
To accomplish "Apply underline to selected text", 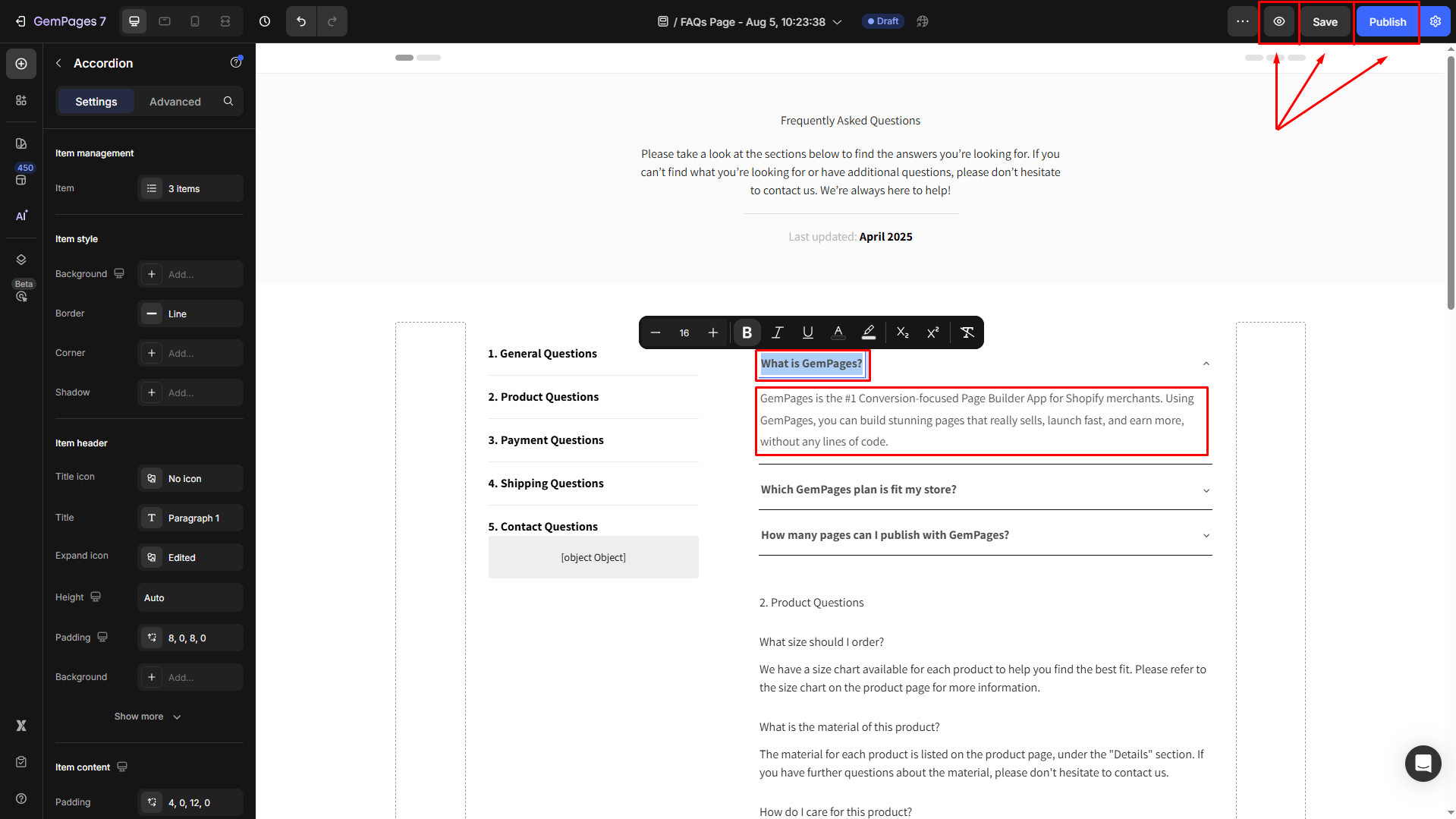I will point(807,332).
